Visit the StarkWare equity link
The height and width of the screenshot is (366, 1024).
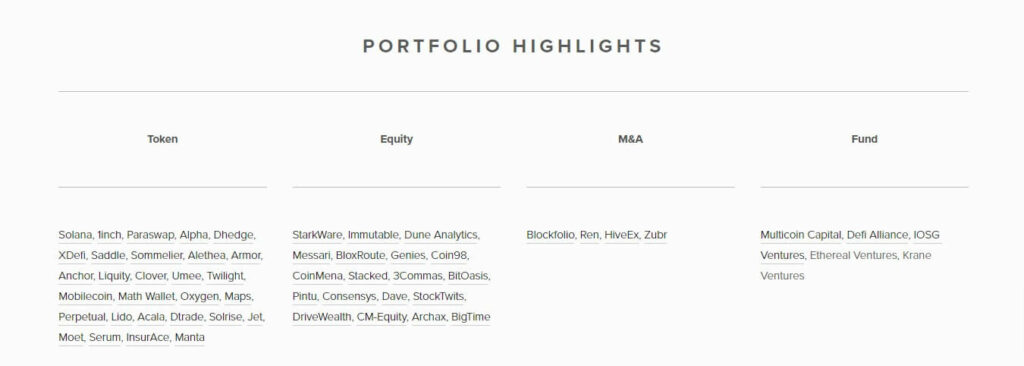317,235
